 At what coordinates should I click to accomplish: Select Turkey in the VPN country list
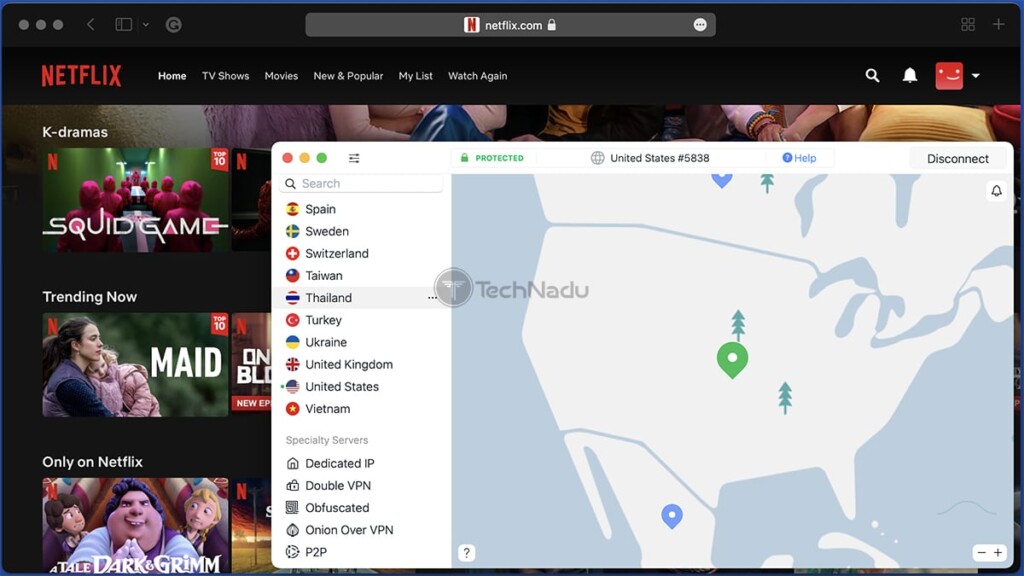click(361, 320)
